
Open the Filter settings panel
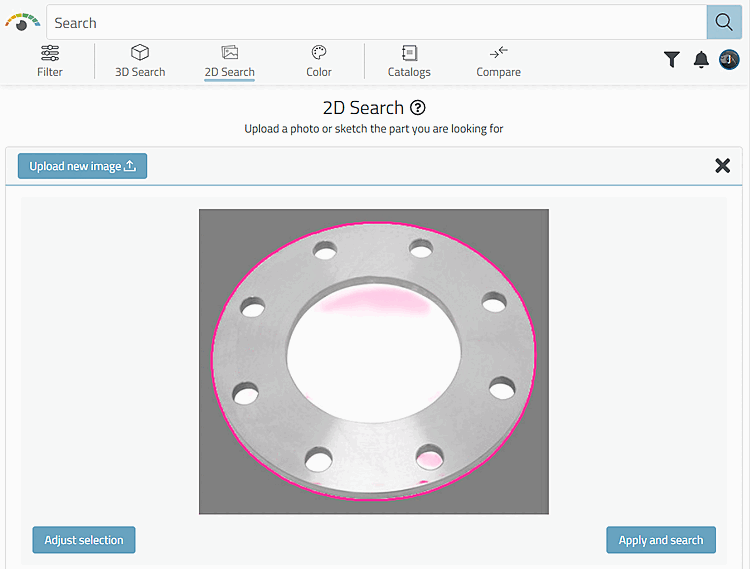pyautogui.click(x=50, y=61)
